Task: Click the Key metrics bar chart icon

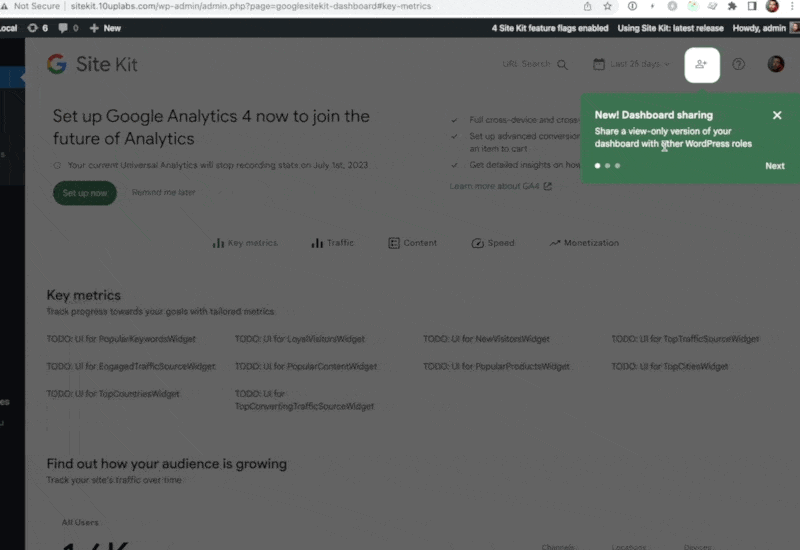Action: (x=218, y=243)
